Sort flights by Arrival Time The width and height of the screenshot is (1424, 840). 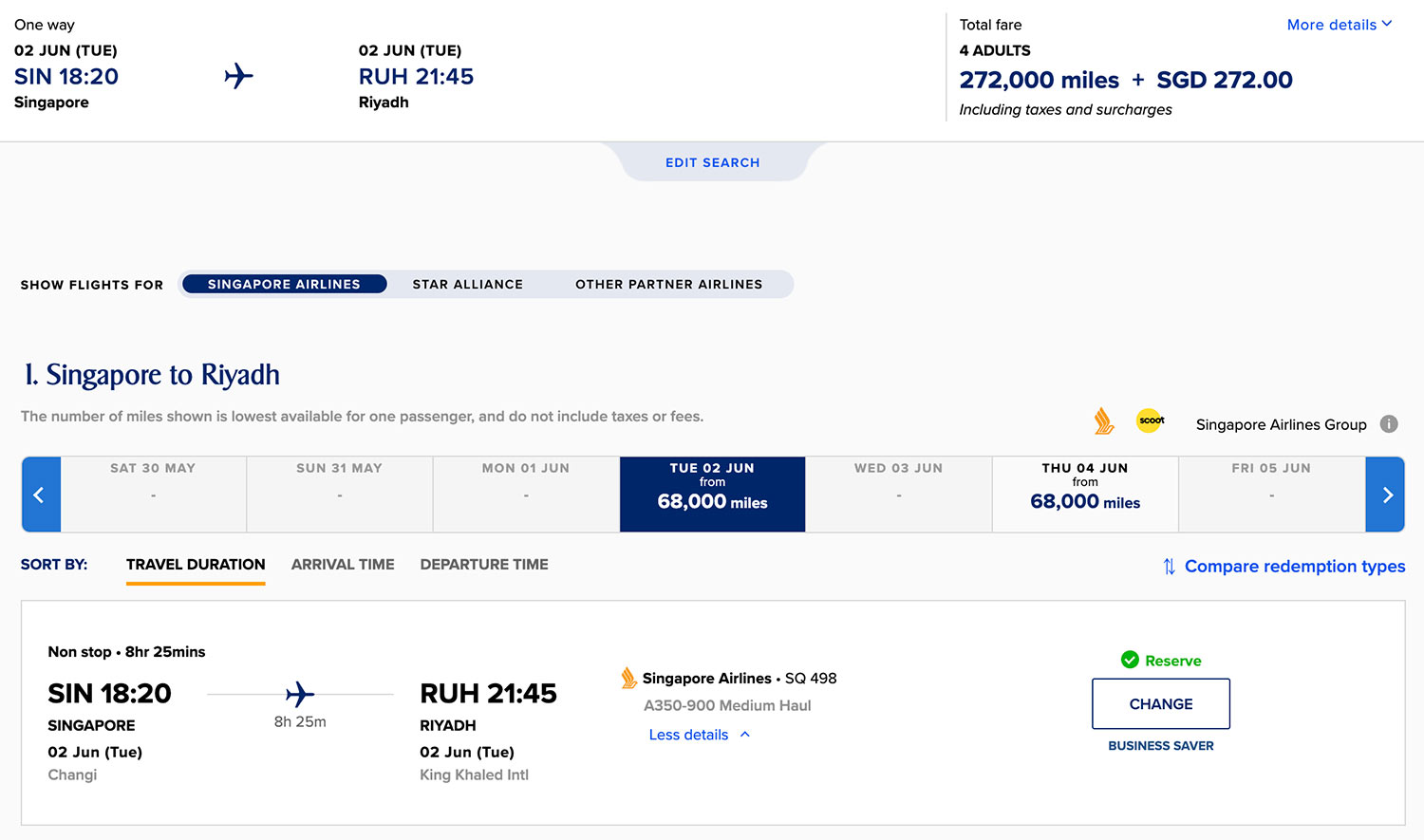[343, 564]
